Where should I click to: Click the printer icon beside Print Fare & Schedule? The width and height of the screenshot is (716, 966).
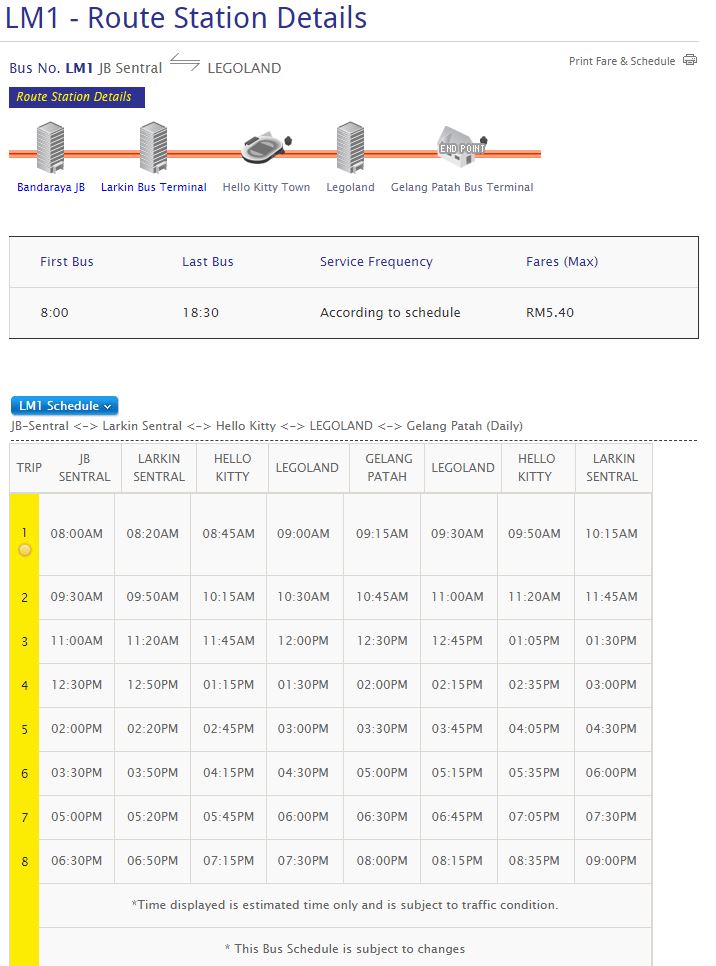(x=690, y=60)
